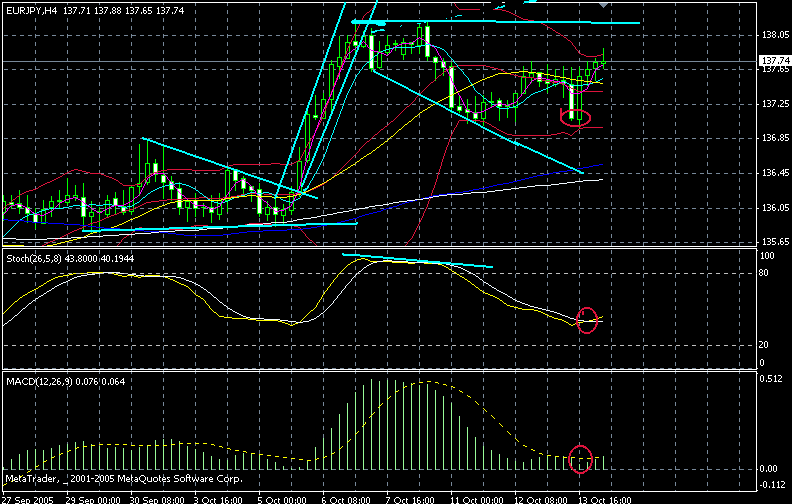
Task: Click the 80 level on Stochastic scale
Action: 764,273
